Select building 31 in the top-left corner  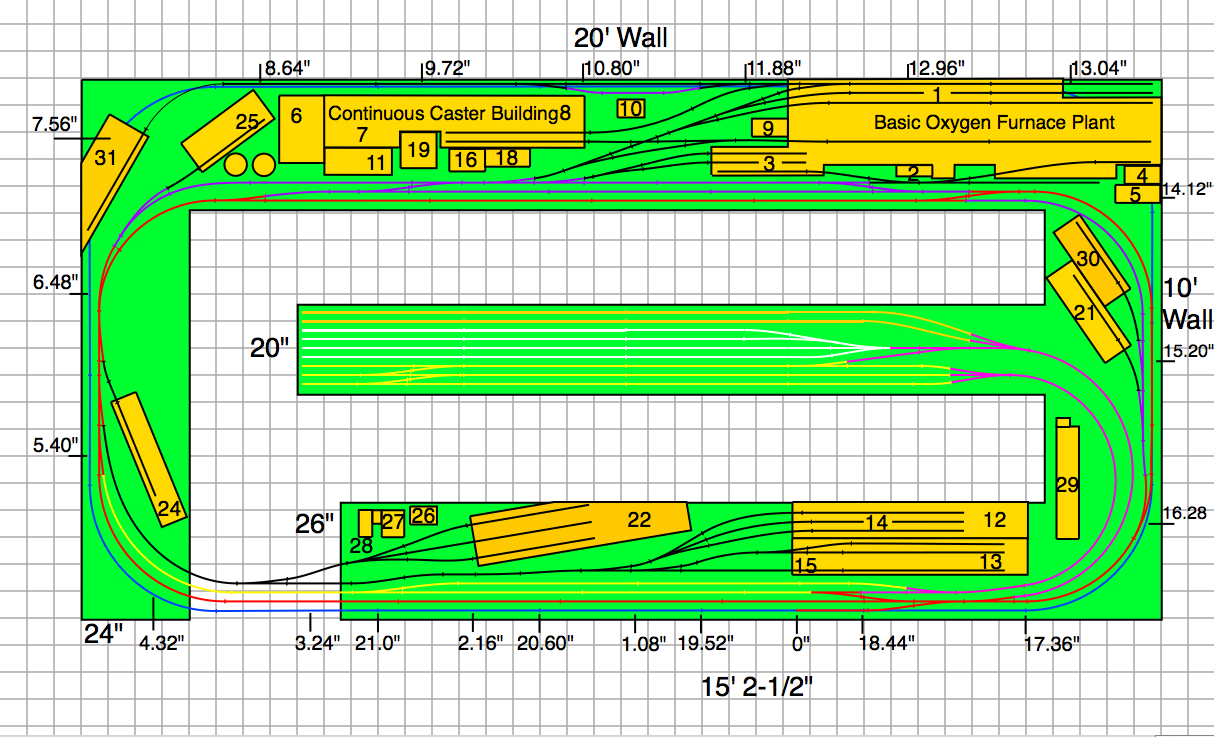(105, 158)
